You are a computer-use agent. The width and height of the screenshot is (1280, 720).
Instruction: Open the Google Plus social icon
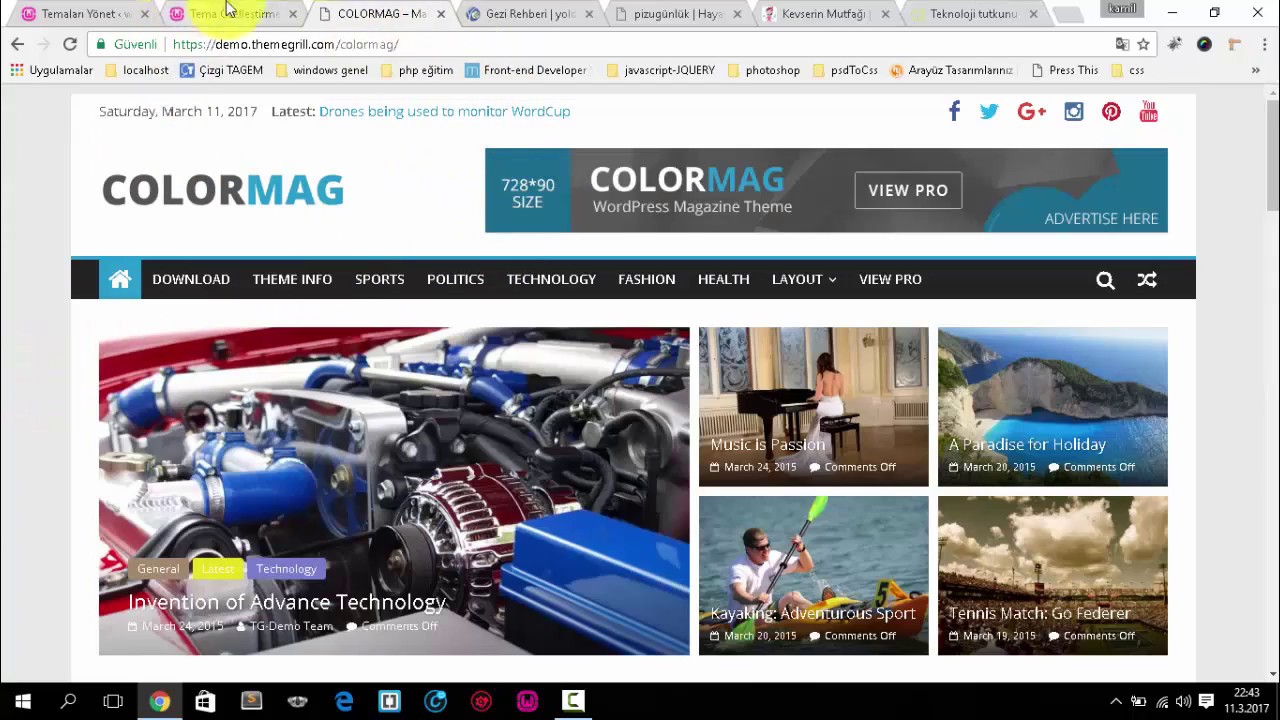click(x=1031, y=112)
